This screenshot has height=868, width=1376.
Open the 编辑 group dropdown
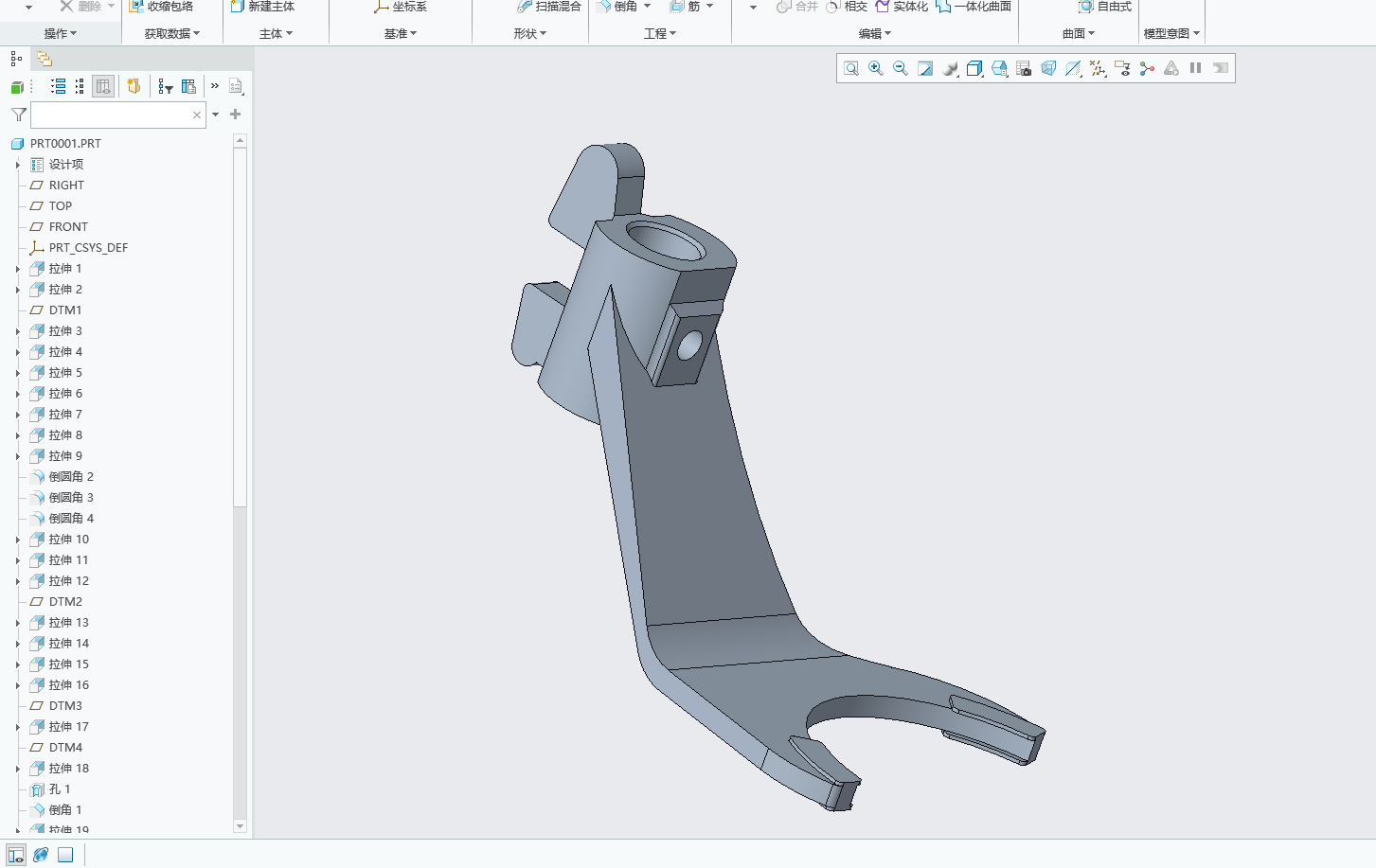pyautogui.click(x=875, y=33)
